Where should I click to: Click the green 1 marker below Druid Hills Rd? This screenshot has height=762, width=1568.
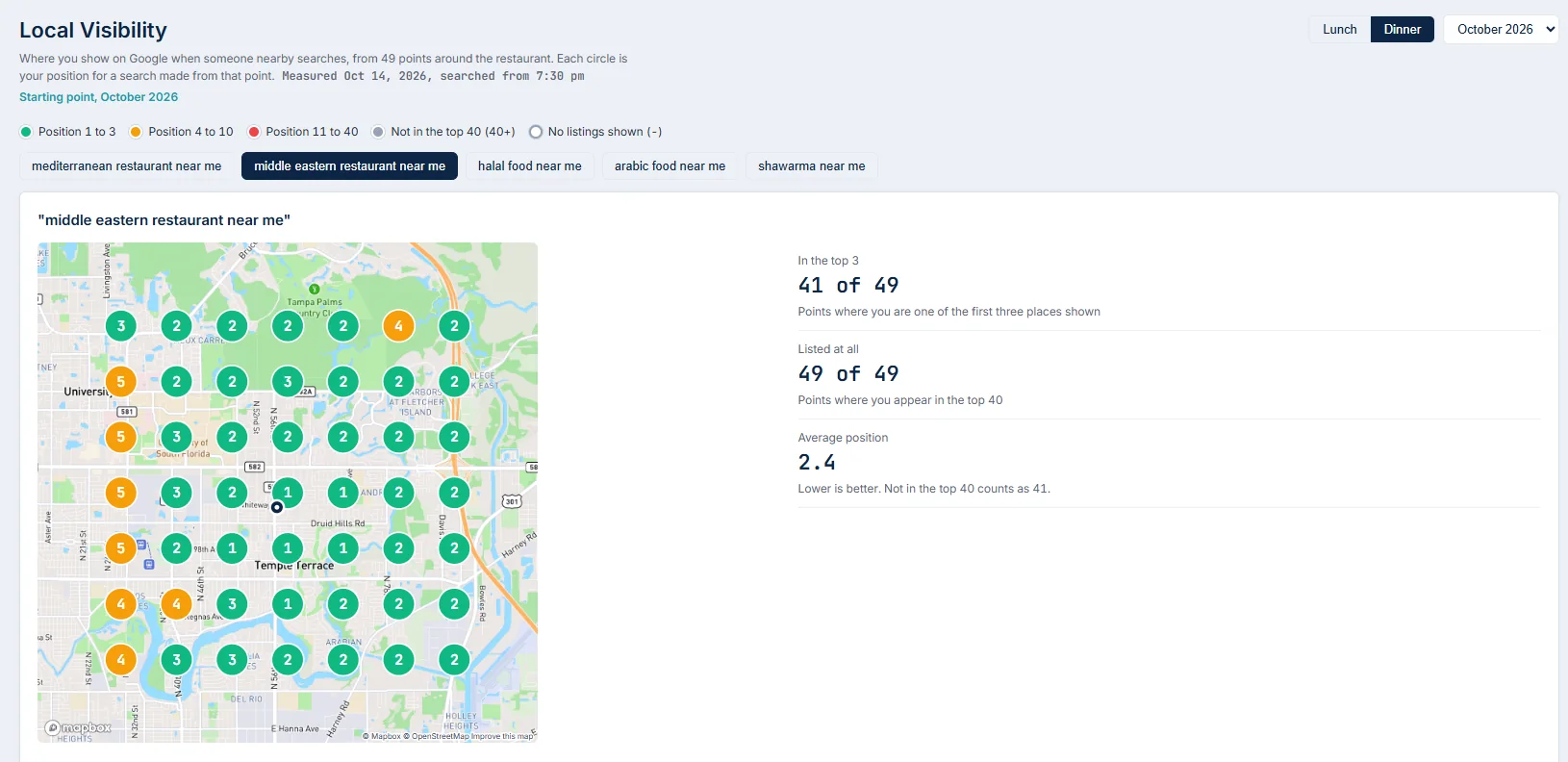click(x=343, y=548)
